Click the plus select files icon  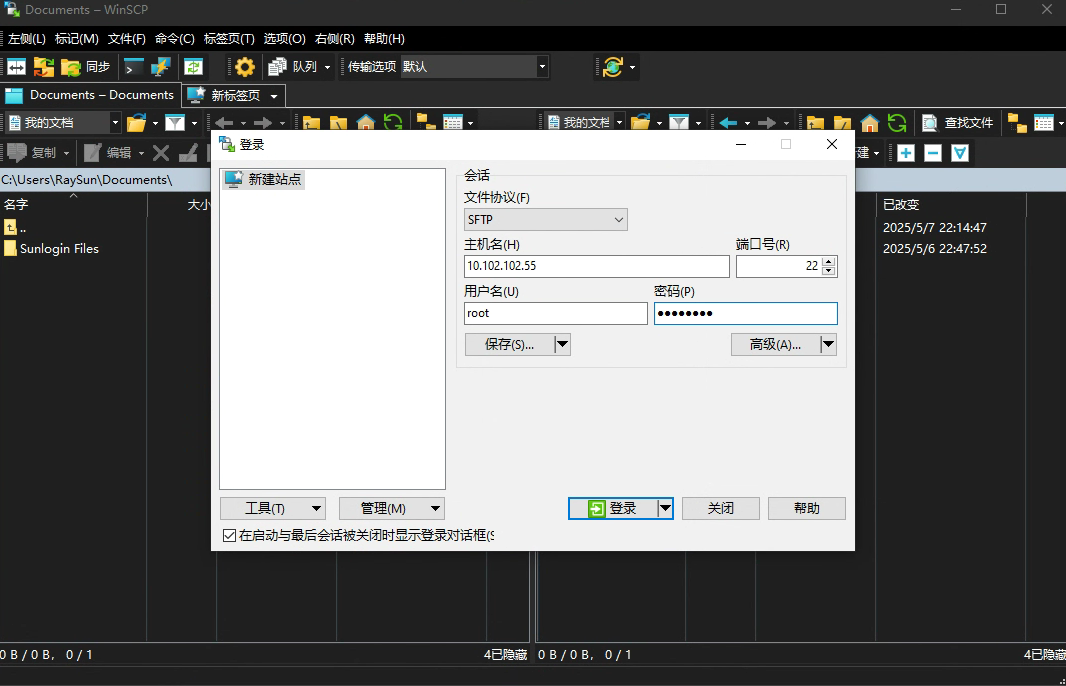906,153
